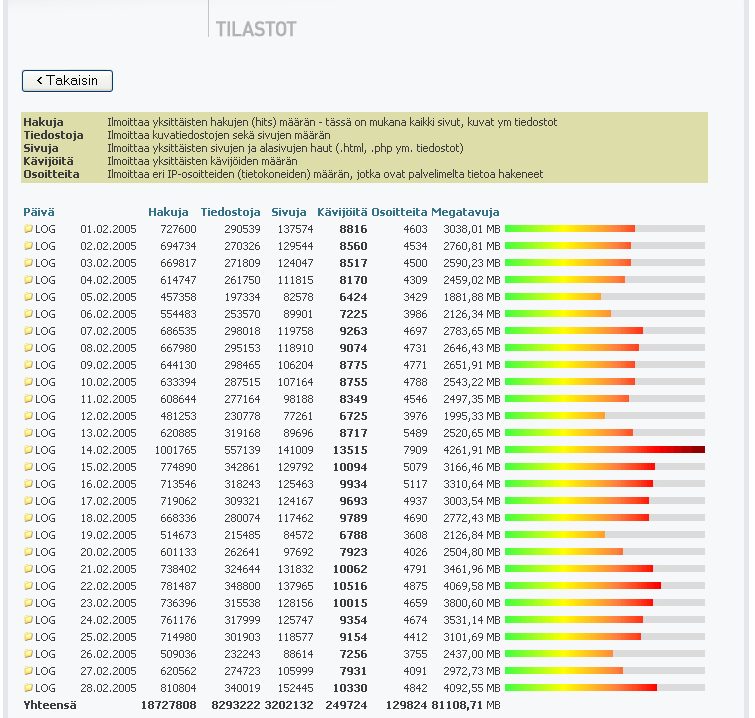This screenshot has width=755, height=718.
Task: Select the visitor count 8816
Action: [353, 229]
